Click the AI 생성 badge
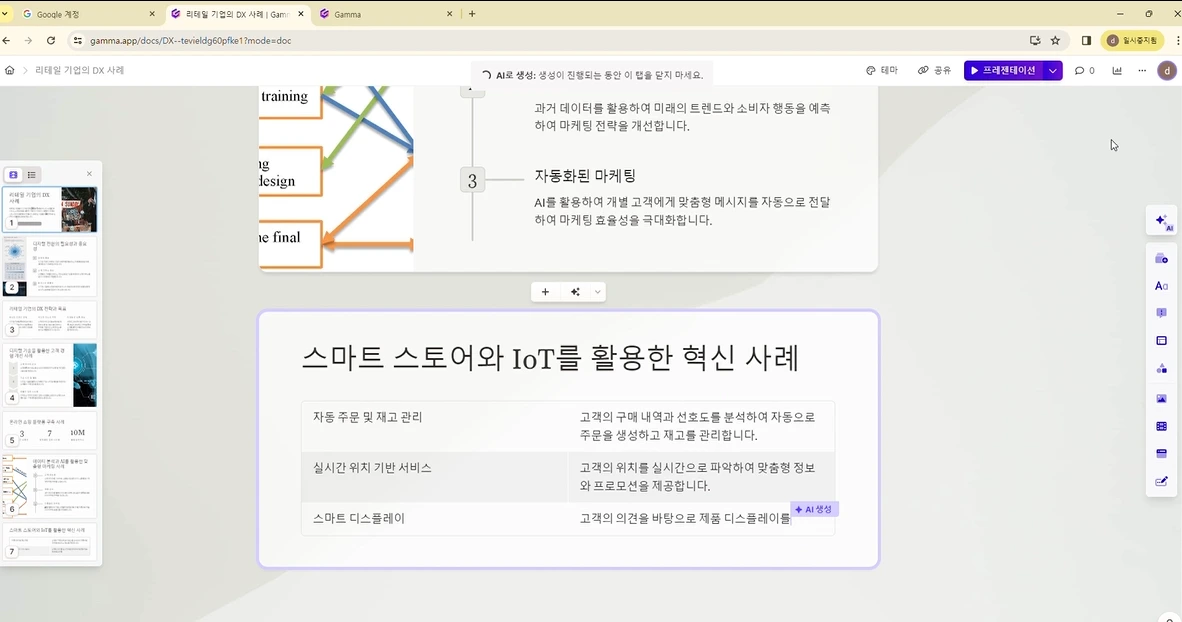This screenshot has height=622, width=1182. point(814,510)
